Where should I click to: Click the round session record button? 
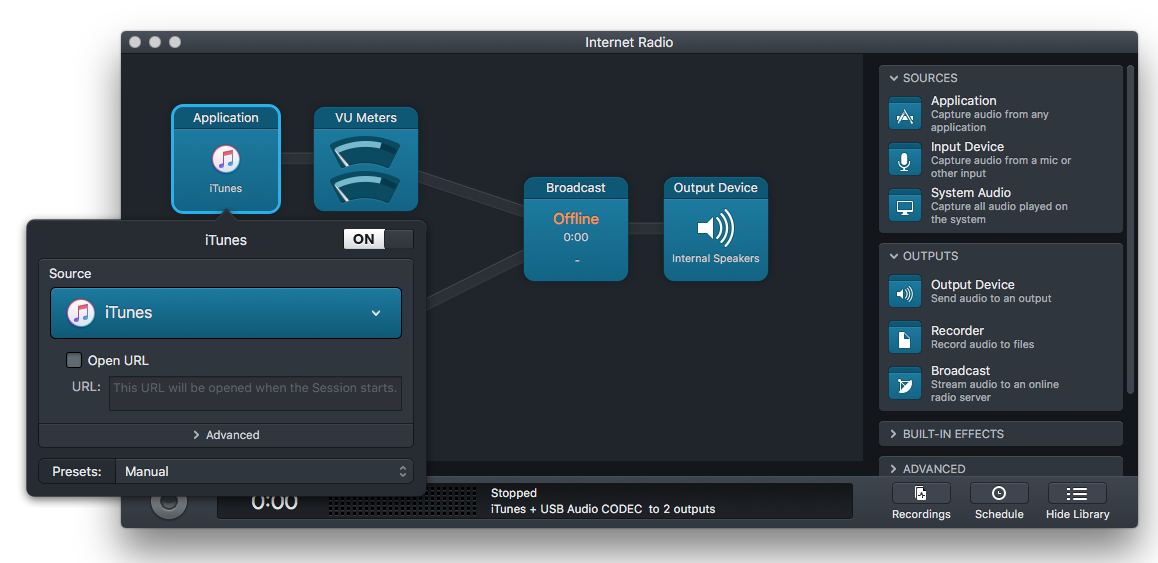pos(169,503)
